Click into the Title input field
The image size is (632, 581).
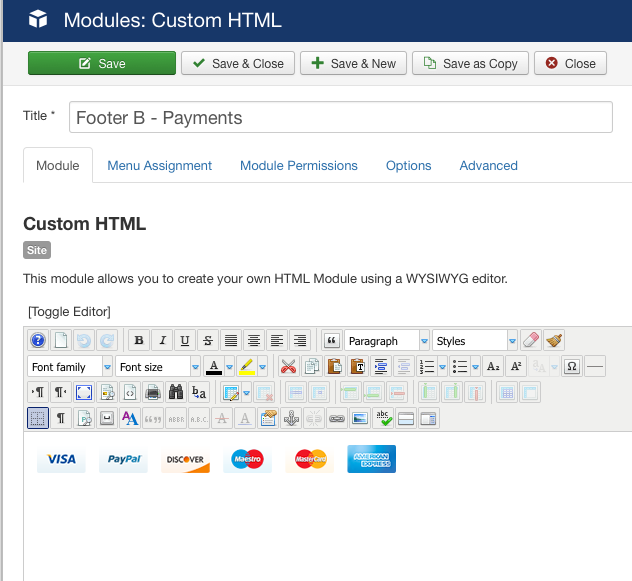(x=341, y=117)
